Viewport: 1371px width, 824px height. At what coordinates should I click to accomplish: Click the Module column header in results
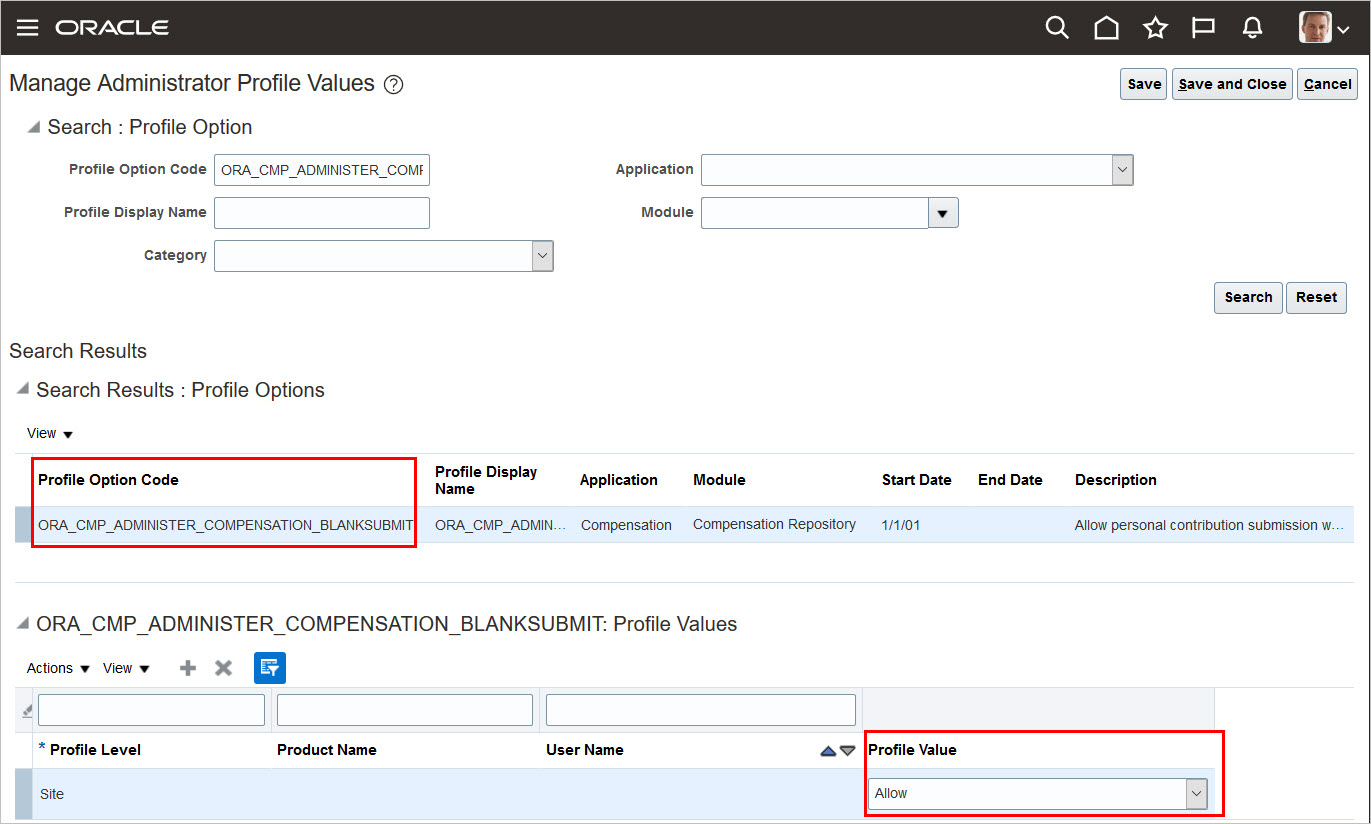click(x=719, y=480)
